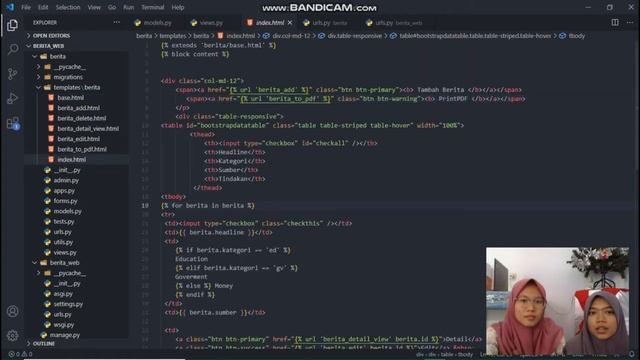
Task: Click the VS Code logo icon
Action: pos(10,7)
